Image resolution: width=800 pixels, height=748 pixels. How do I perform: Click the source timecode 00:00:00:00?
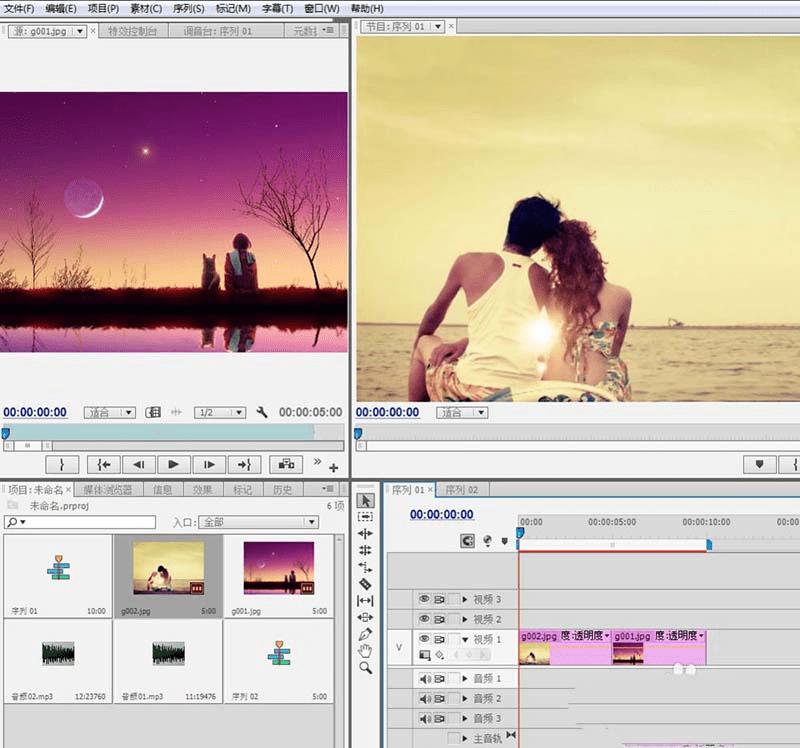pyautogui.click(x=35, y=412)
